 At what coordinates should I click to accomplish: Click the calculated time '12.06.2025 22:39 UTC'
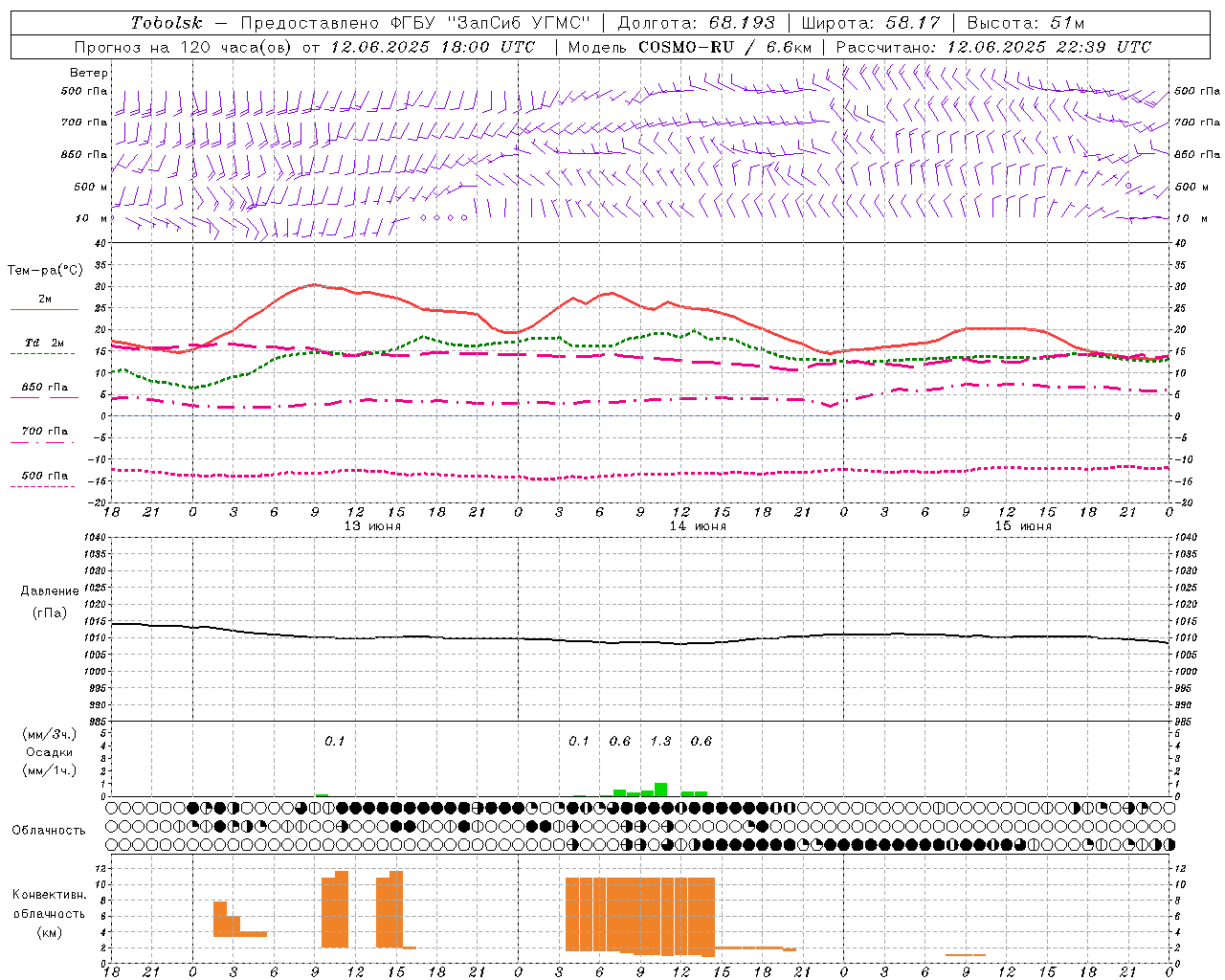[1049, 47]
